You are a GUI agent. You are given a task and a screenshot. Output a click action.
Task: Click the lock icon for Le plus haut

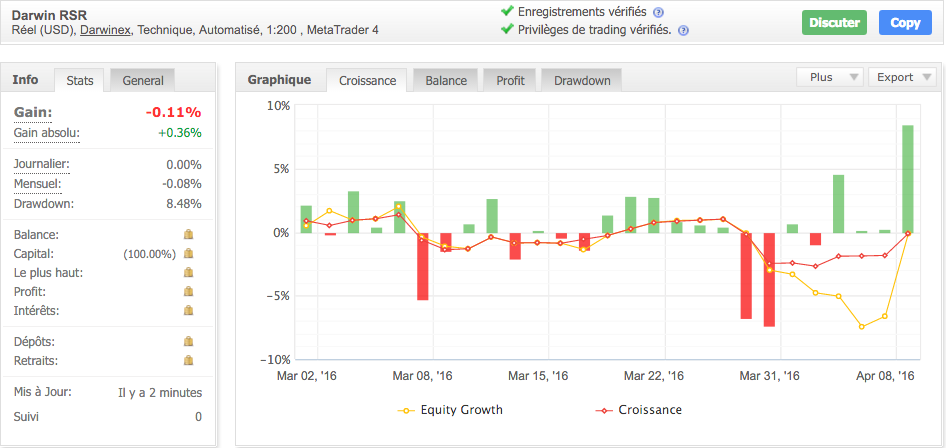tap(188, 273)
